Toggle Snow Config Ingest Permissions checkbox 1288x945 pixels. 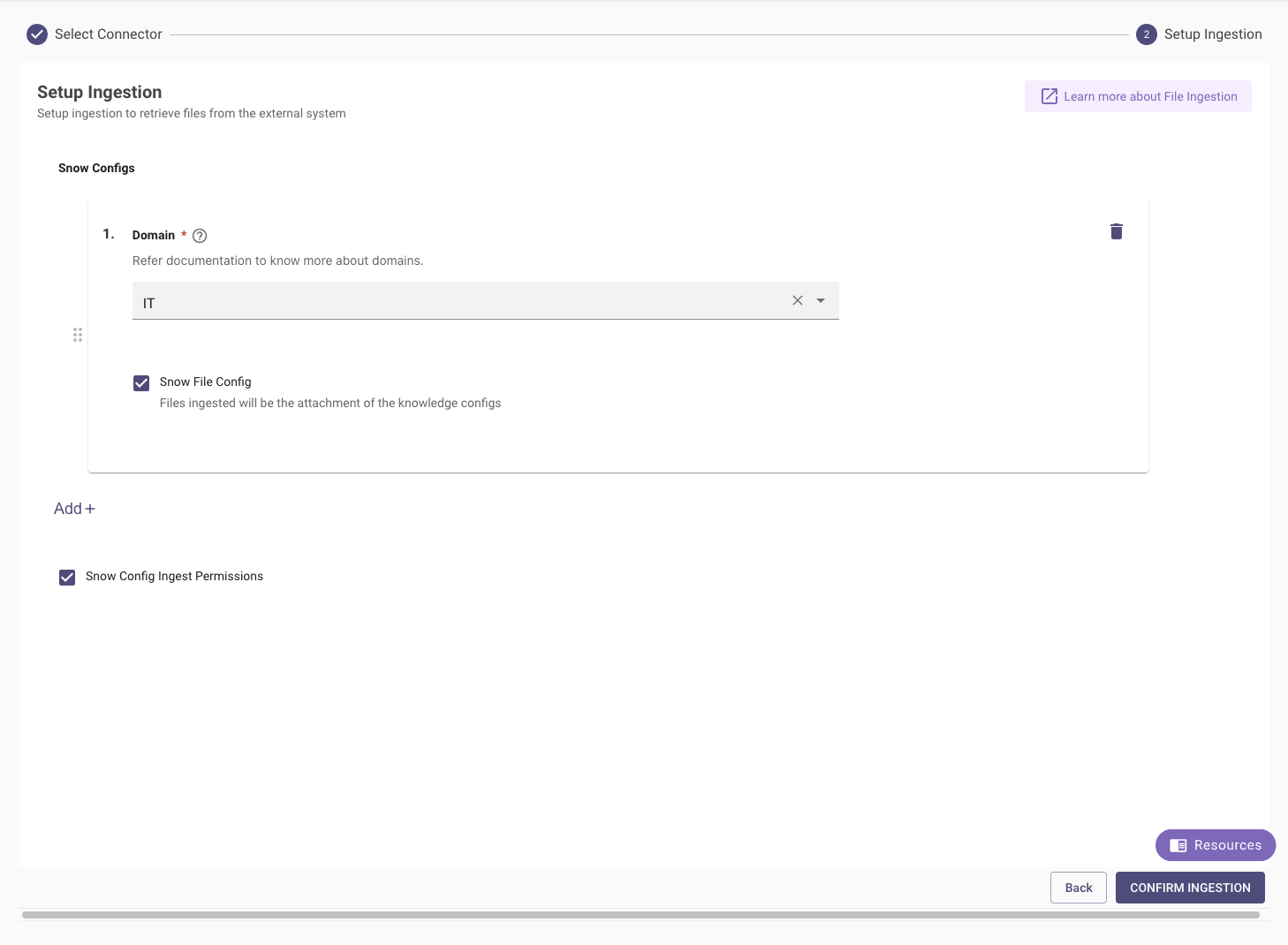tap(67, 578)
